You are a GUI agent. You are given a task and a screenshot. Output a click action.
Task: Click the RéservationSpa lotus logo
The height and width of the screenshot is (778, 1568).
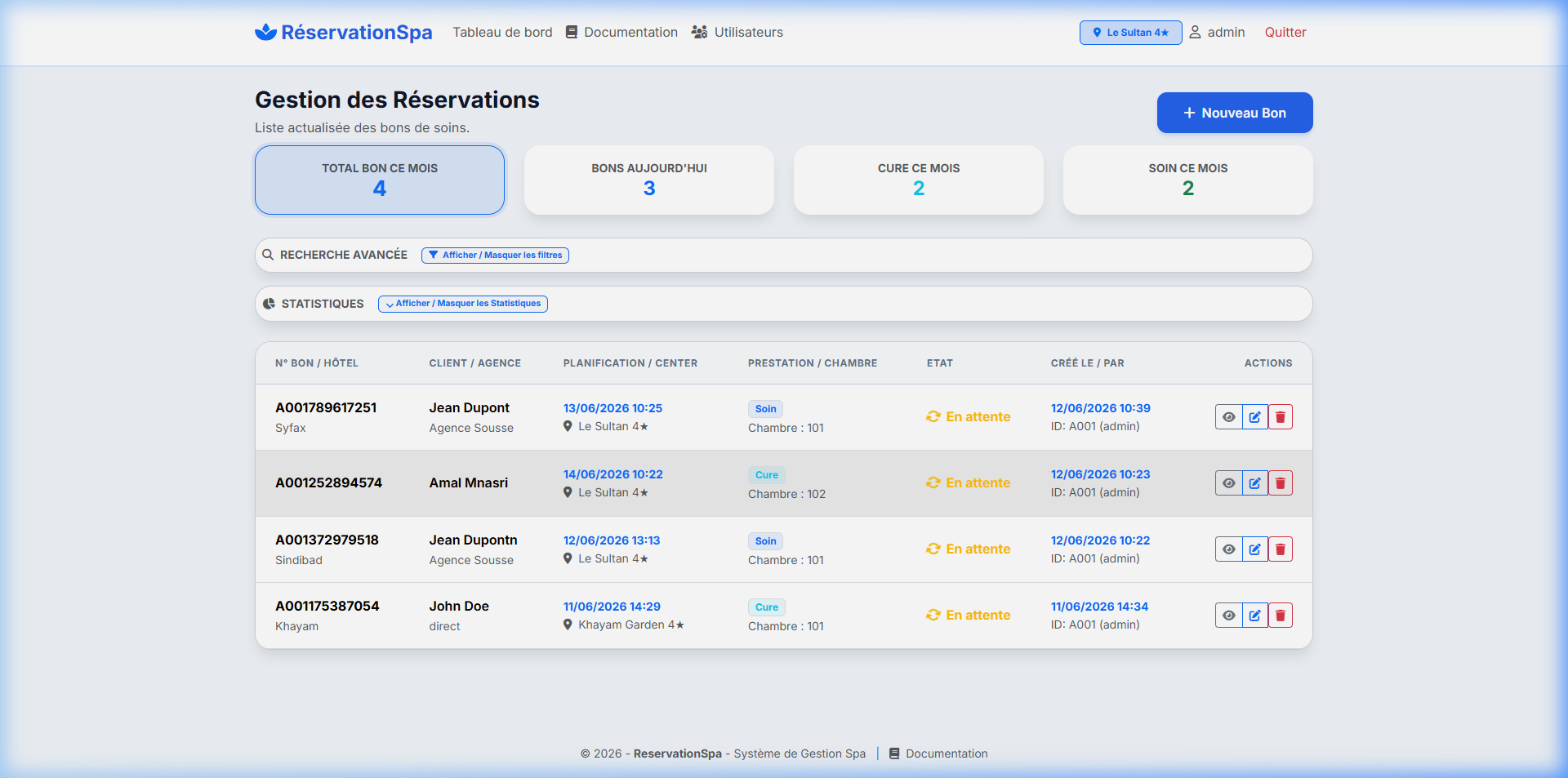(x=265, y=32)
